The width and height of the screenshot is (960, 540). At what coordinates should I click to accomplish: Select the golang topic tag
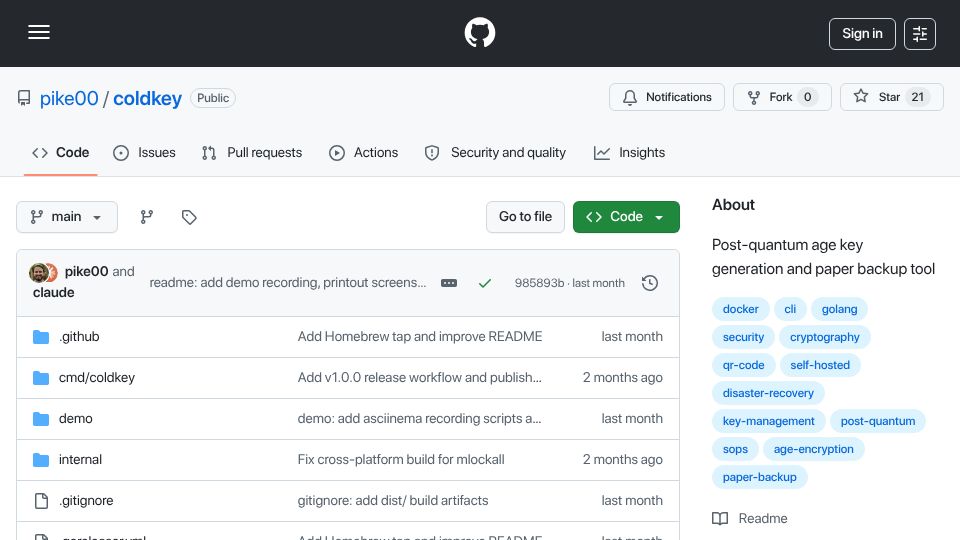click(839, 309)
